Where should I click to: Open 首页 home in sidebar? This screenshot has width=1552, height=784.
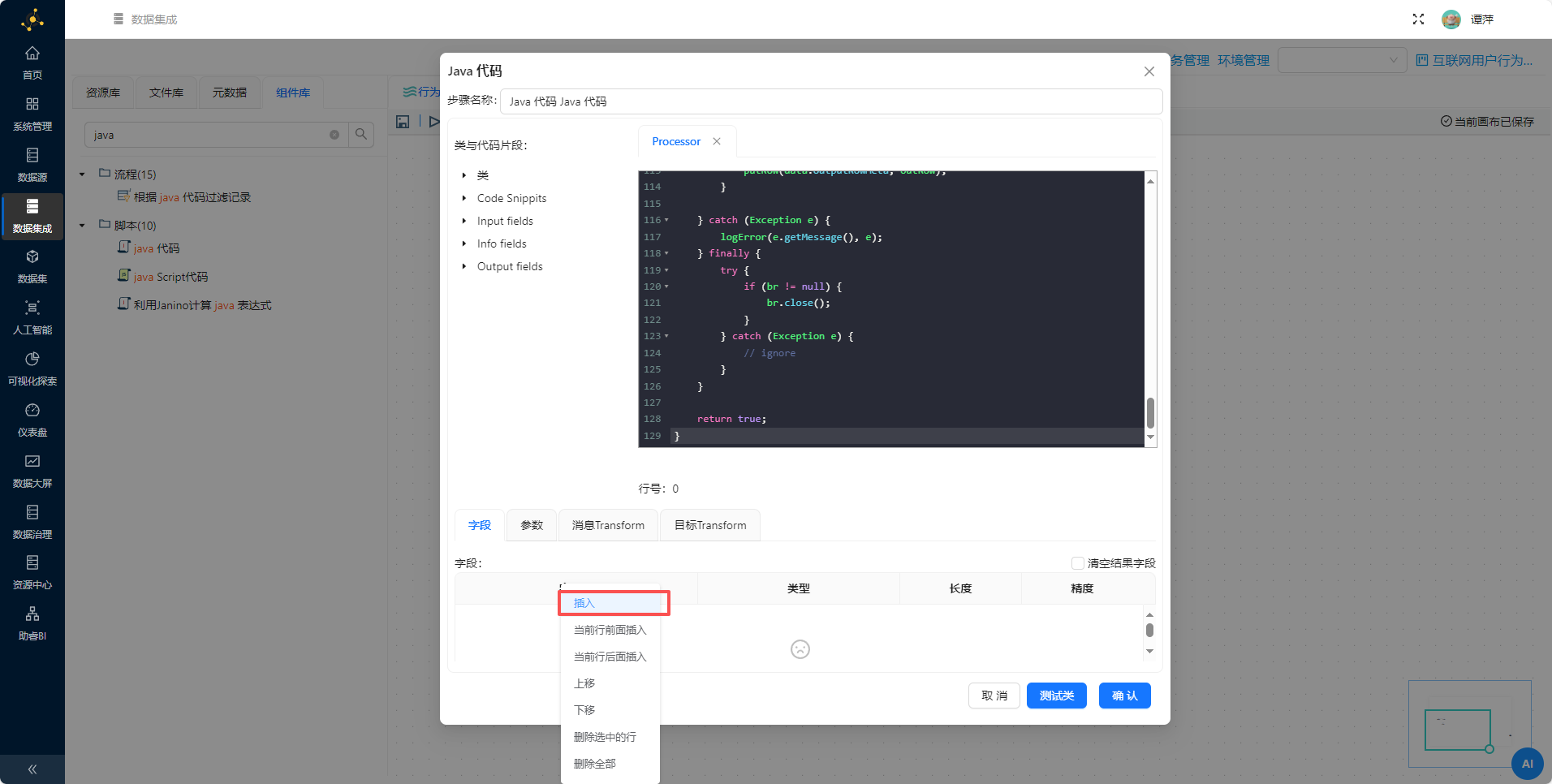click(32, 63)
